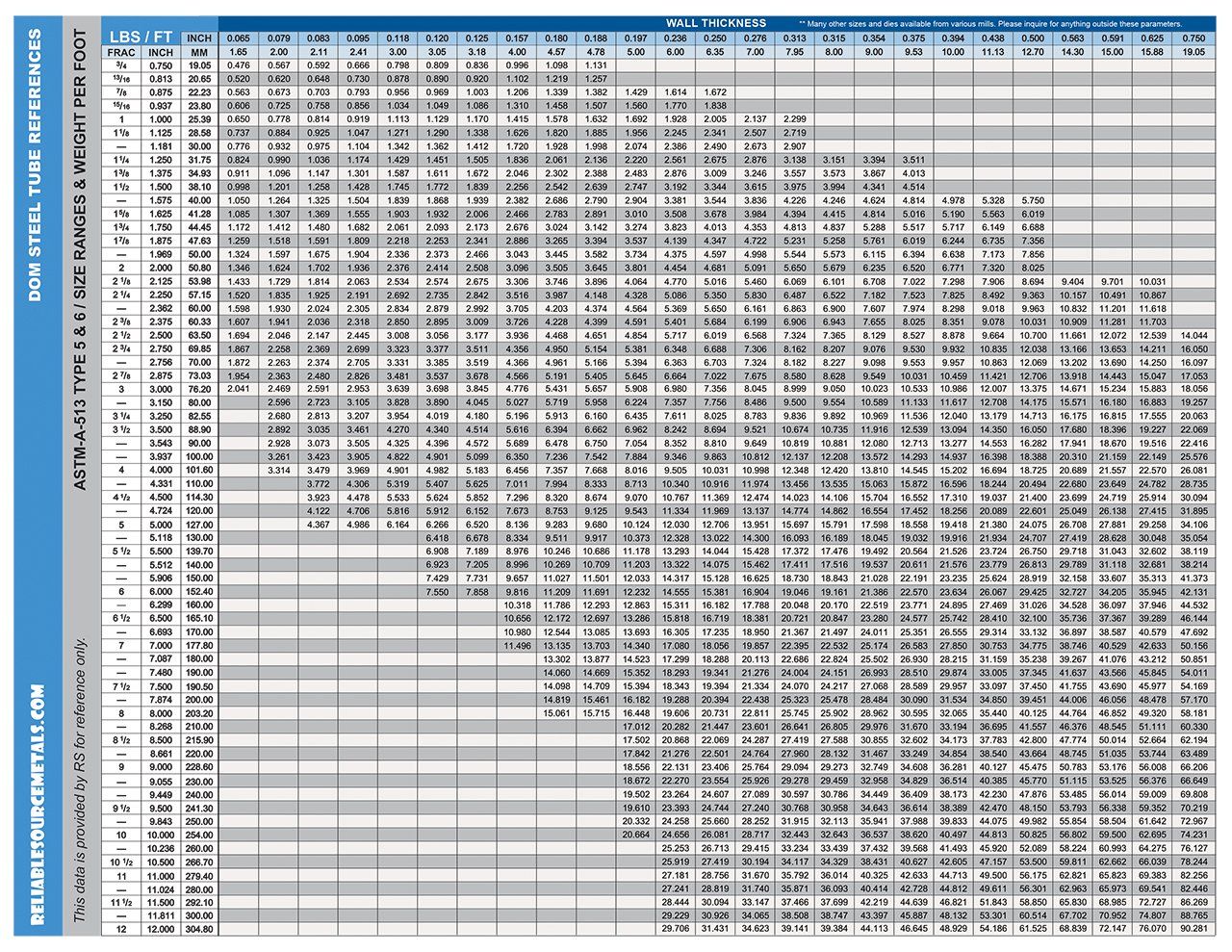The width and height of the screenshot is (1232, 952).
Task: Click the 'MM' column header
Action: pos(199,52)
